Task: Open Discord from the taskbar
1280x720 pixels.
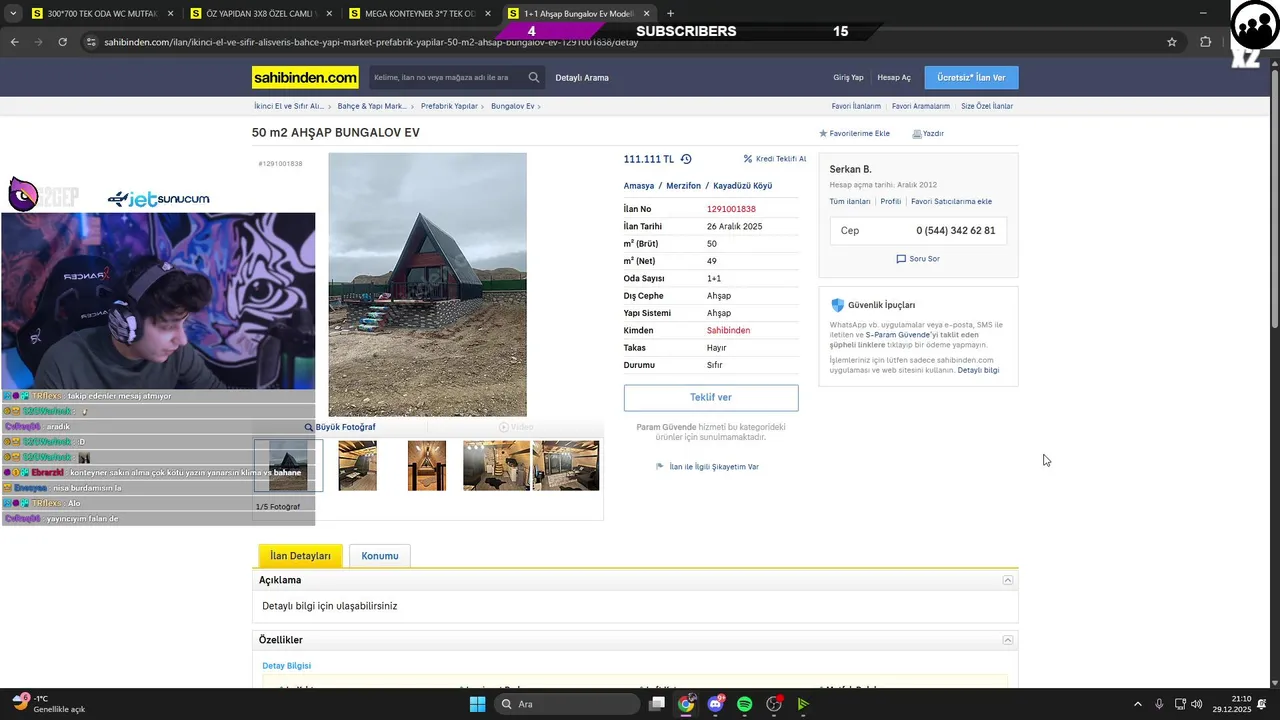Action: [715, 704]
